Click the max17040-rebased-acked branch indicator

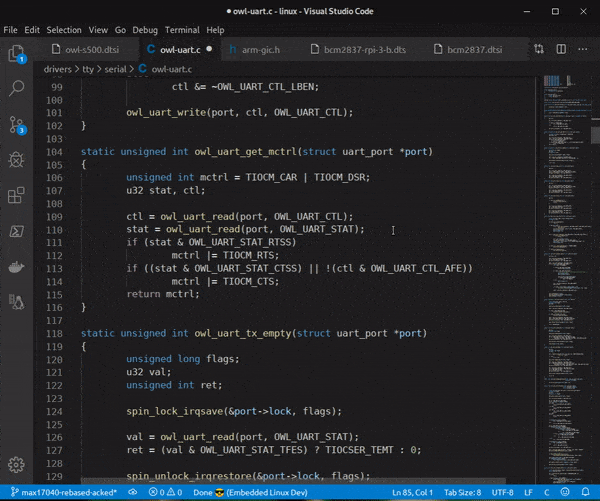click(x=64, y=492)
